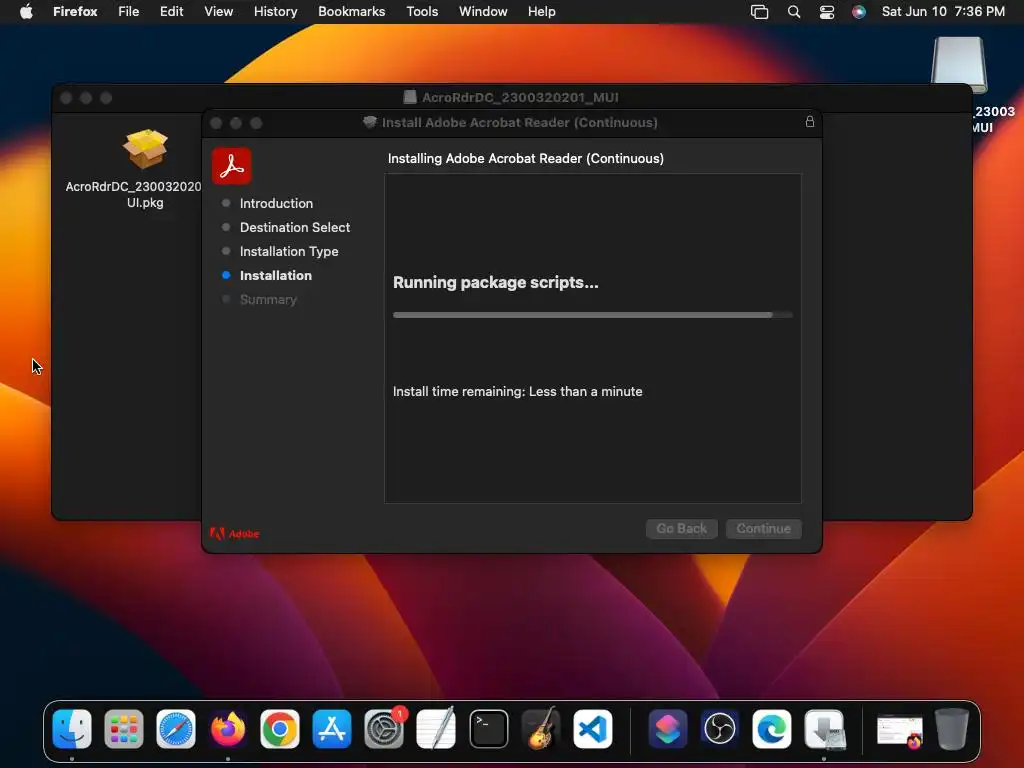The width and height of the screenshot is (1024, 768).
Task: Open the Window menu
Action: tap(483, 12)
